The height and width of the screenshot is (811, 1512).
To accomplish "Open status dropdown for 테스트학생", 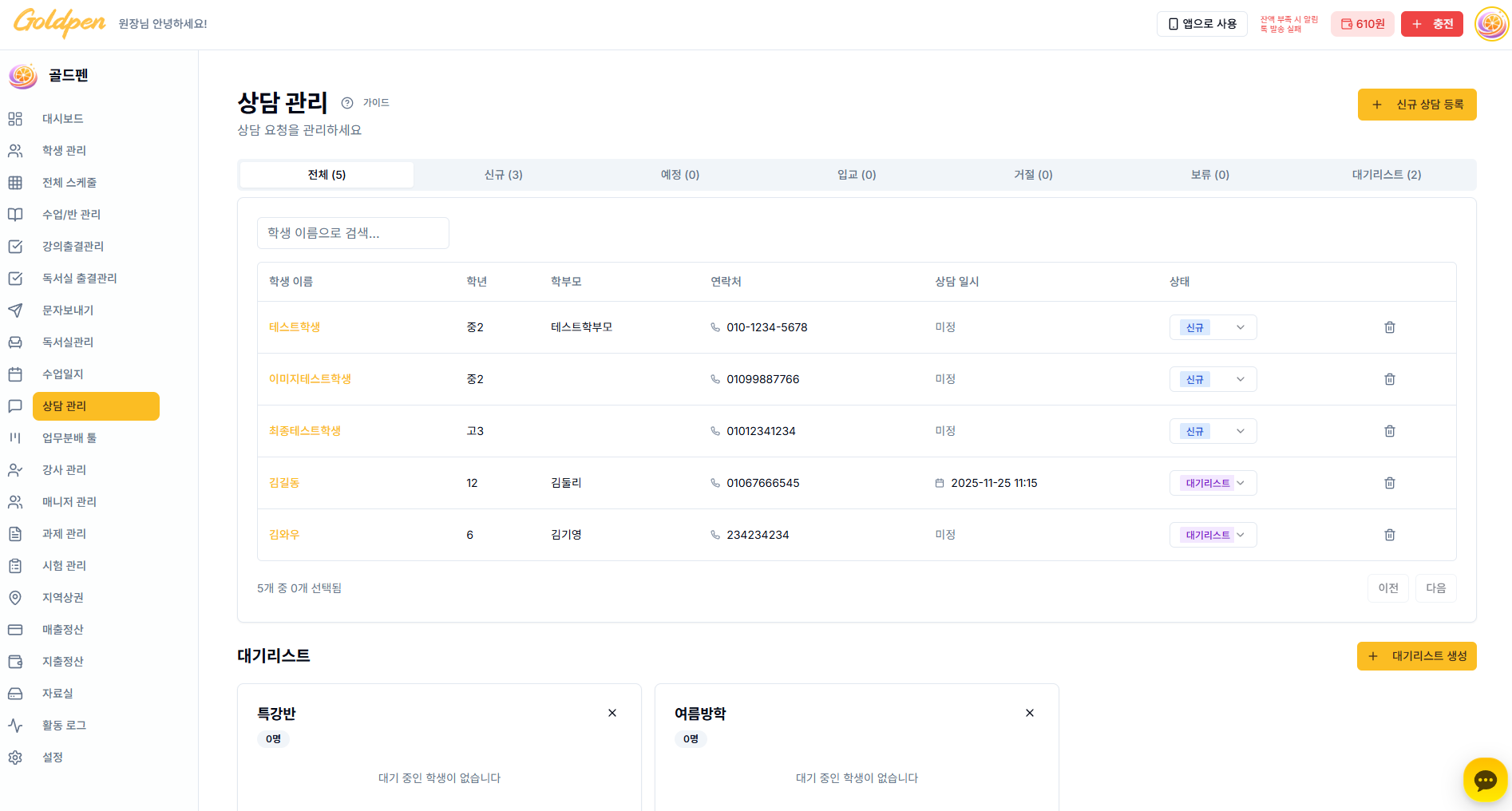I will coord(1213,327).
